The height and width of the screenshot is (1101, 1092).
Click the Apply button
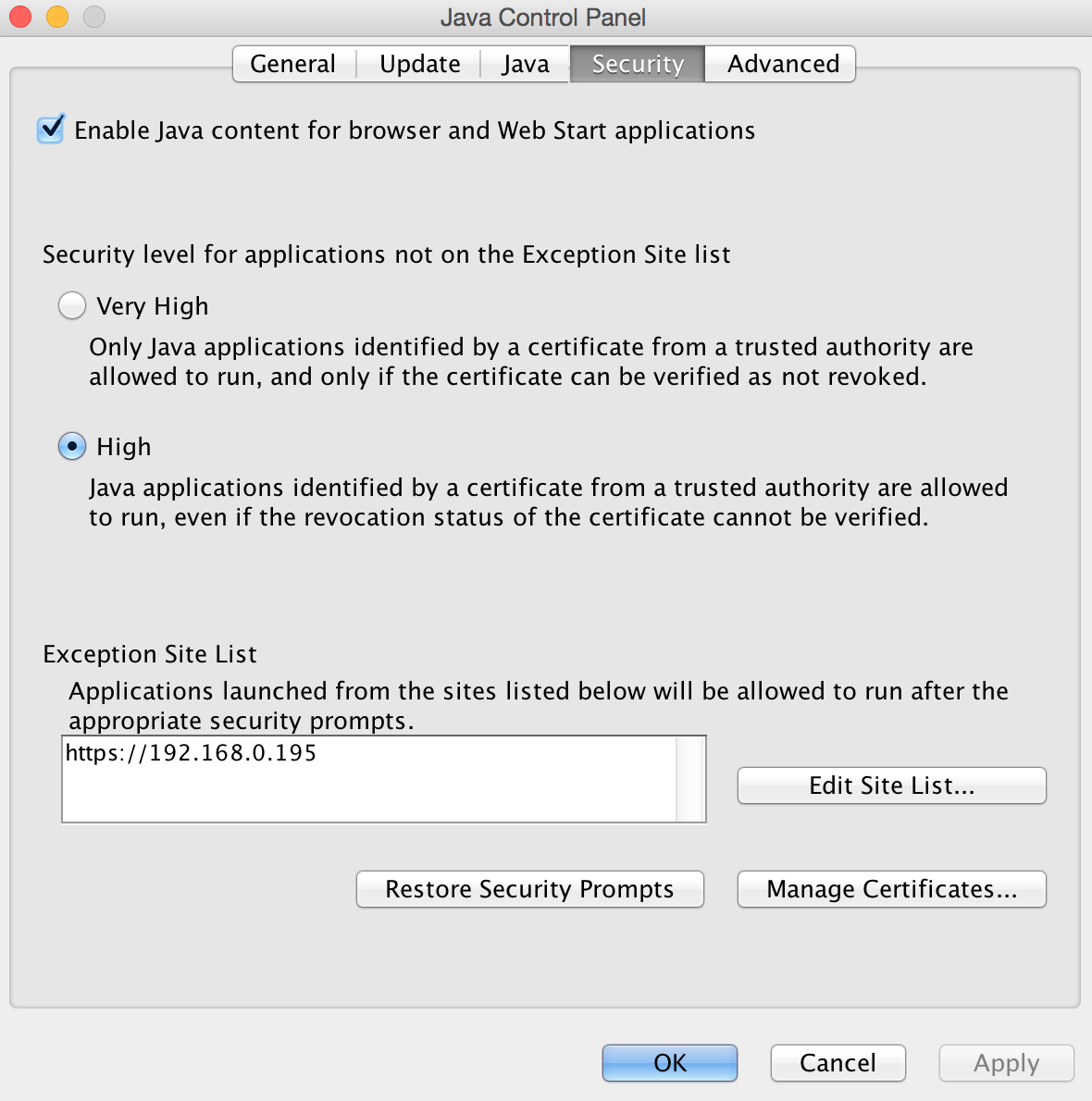pos(1006,1062)
